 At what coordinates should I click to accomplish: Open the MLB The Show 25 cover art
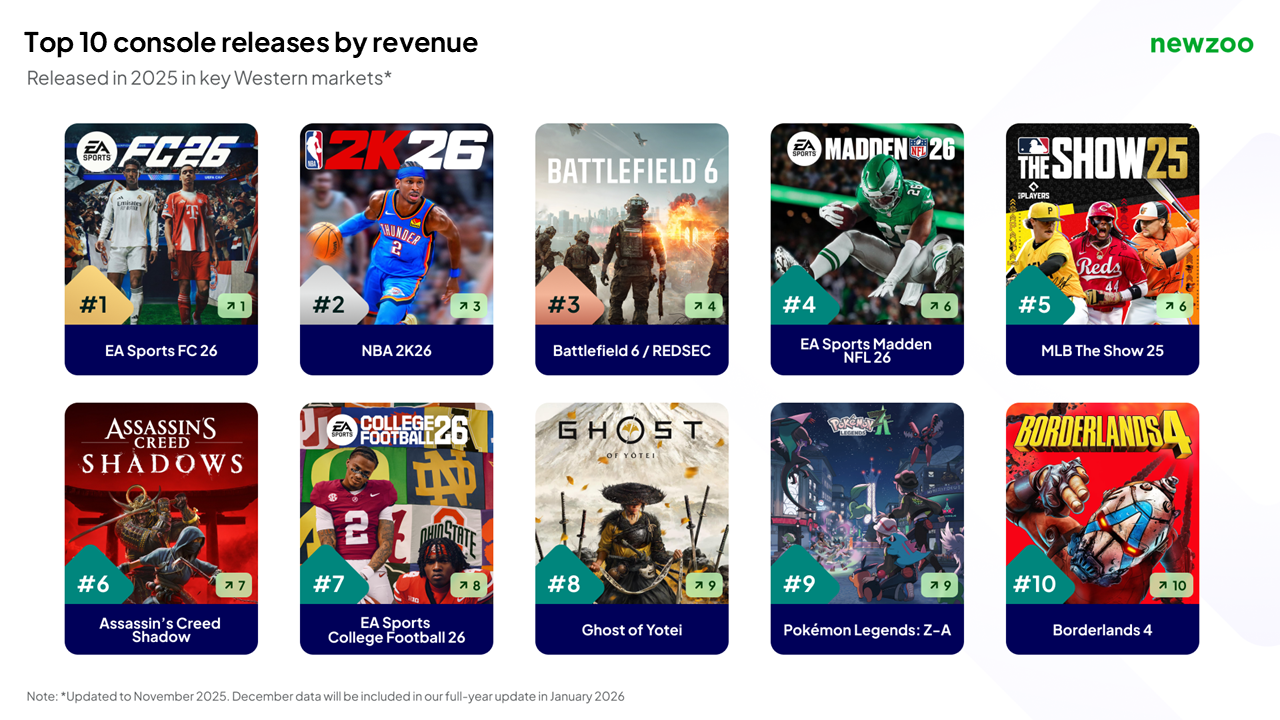coord(1102,224)
